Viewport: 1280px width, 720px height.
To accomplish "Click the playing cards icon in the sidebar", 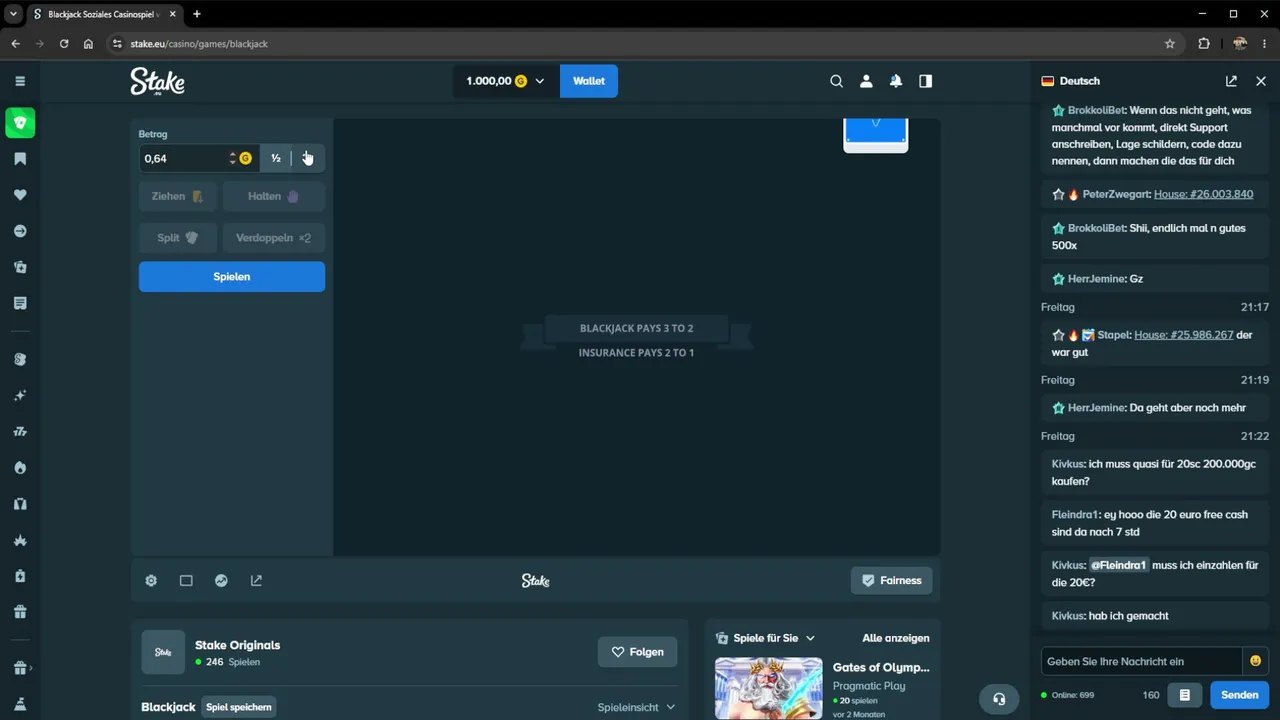I will tap(20, 267).
